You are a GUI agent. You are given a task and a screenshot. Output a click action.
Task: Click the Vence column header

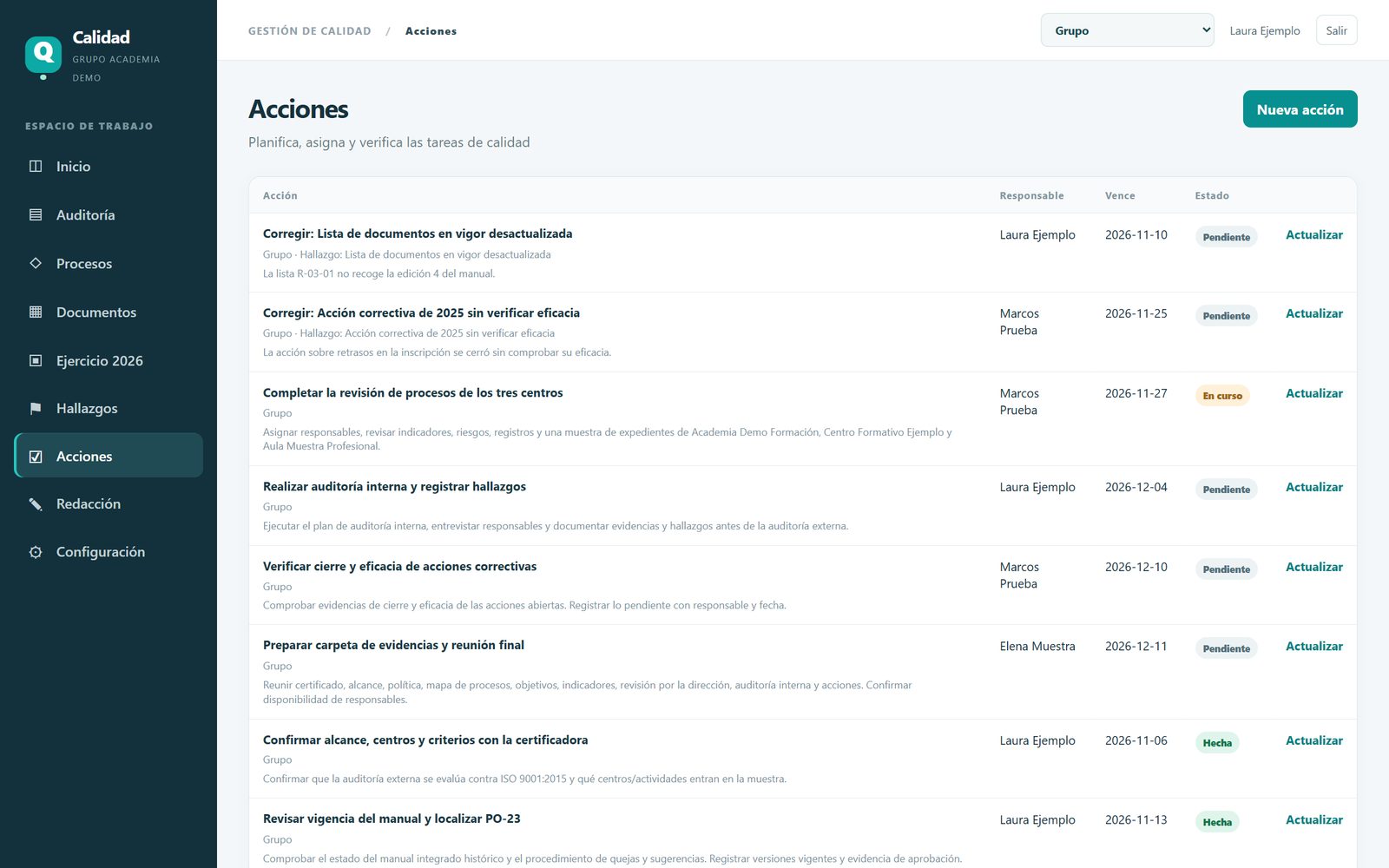coord(1120,195)
